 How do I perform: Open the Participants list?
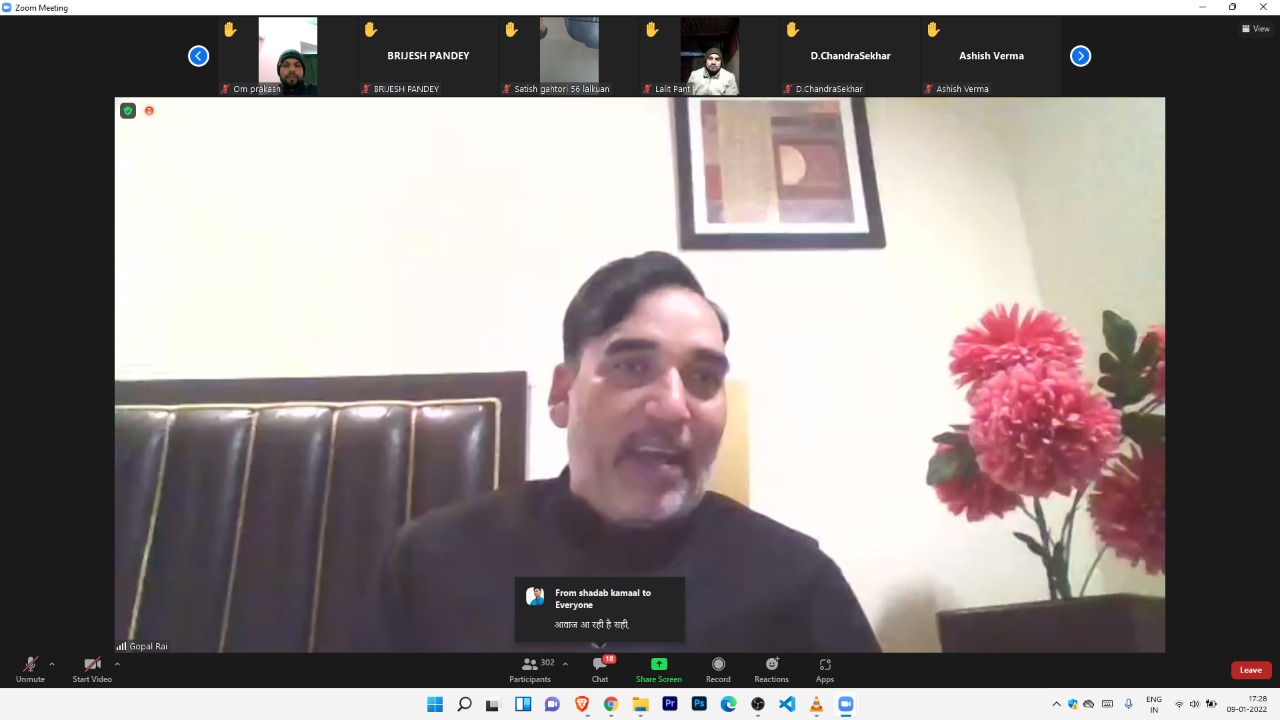point(530,668)
